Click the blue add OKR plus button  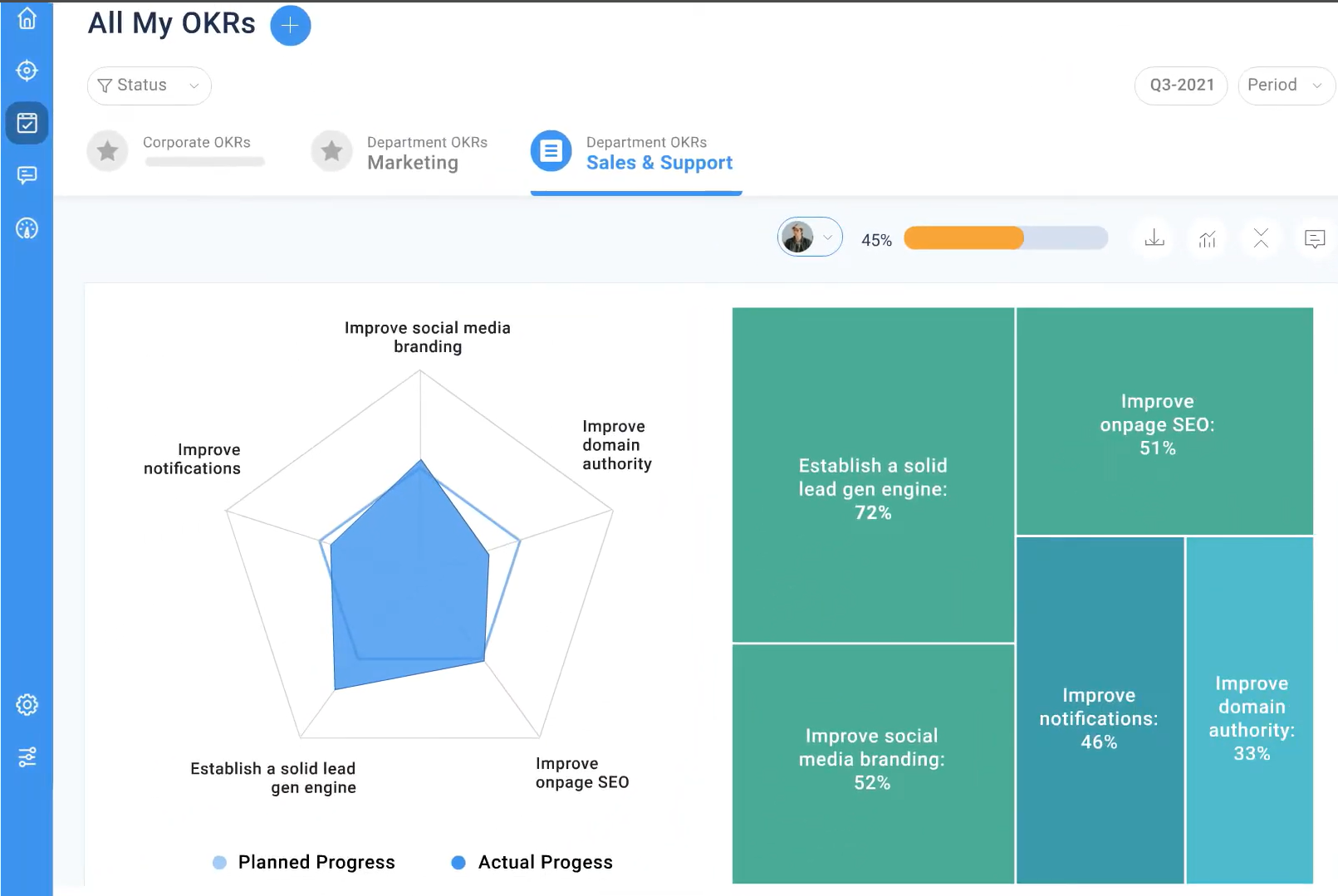(290, 26)
